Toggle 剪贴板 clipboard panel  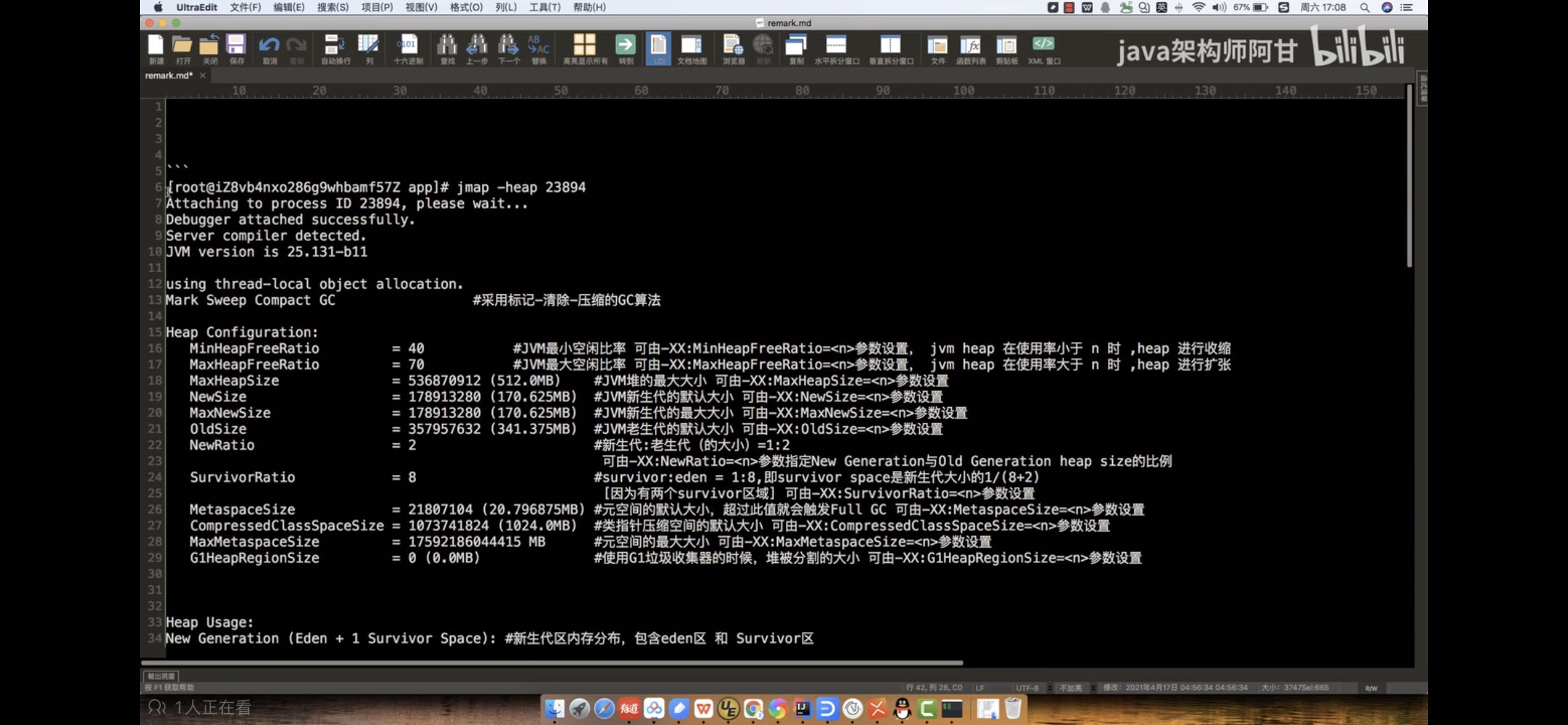[1006, 49]
